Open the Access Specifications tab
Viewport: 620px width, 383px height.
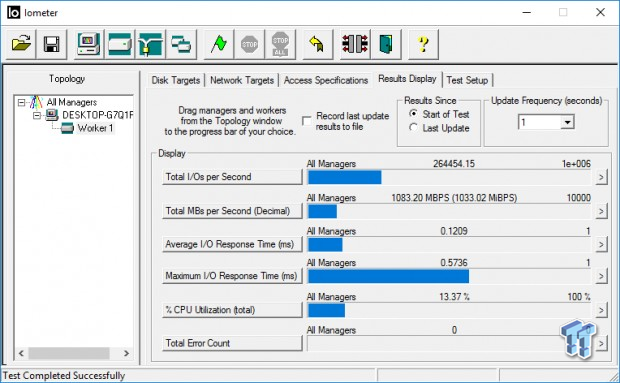[326, 80]
